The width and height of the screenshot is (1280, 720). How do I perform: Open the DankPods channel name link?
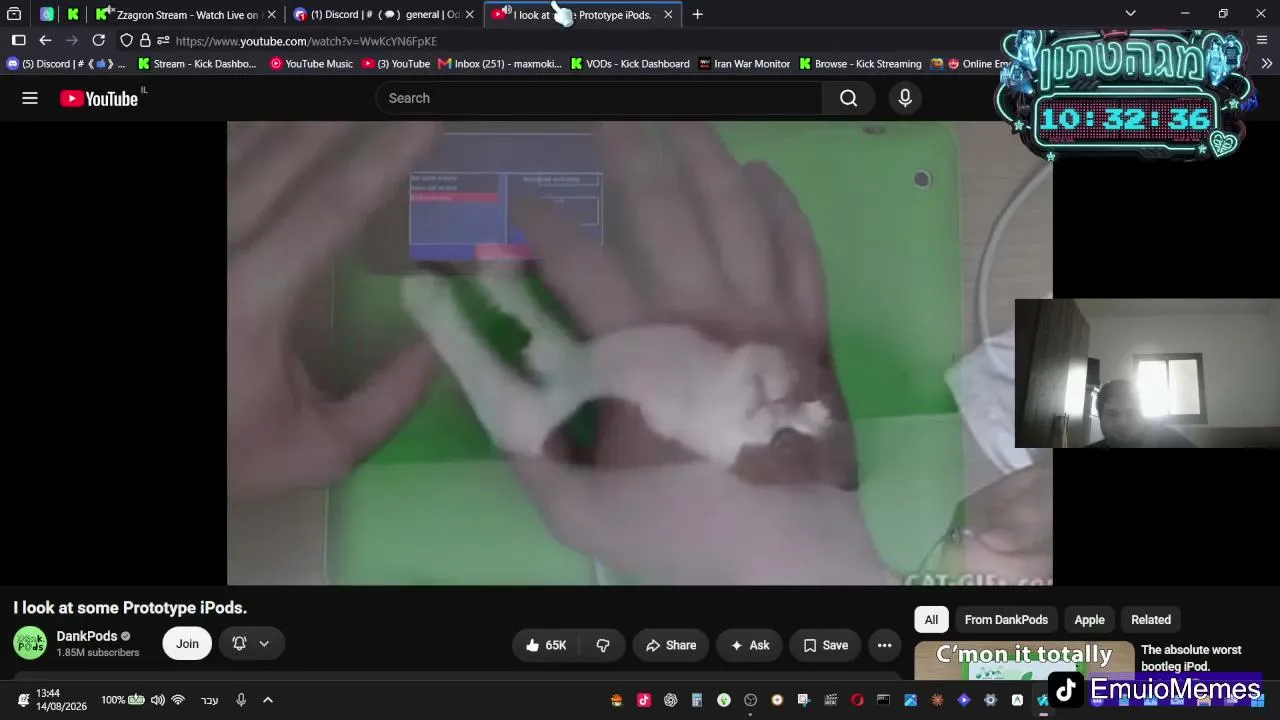(87, 636)
